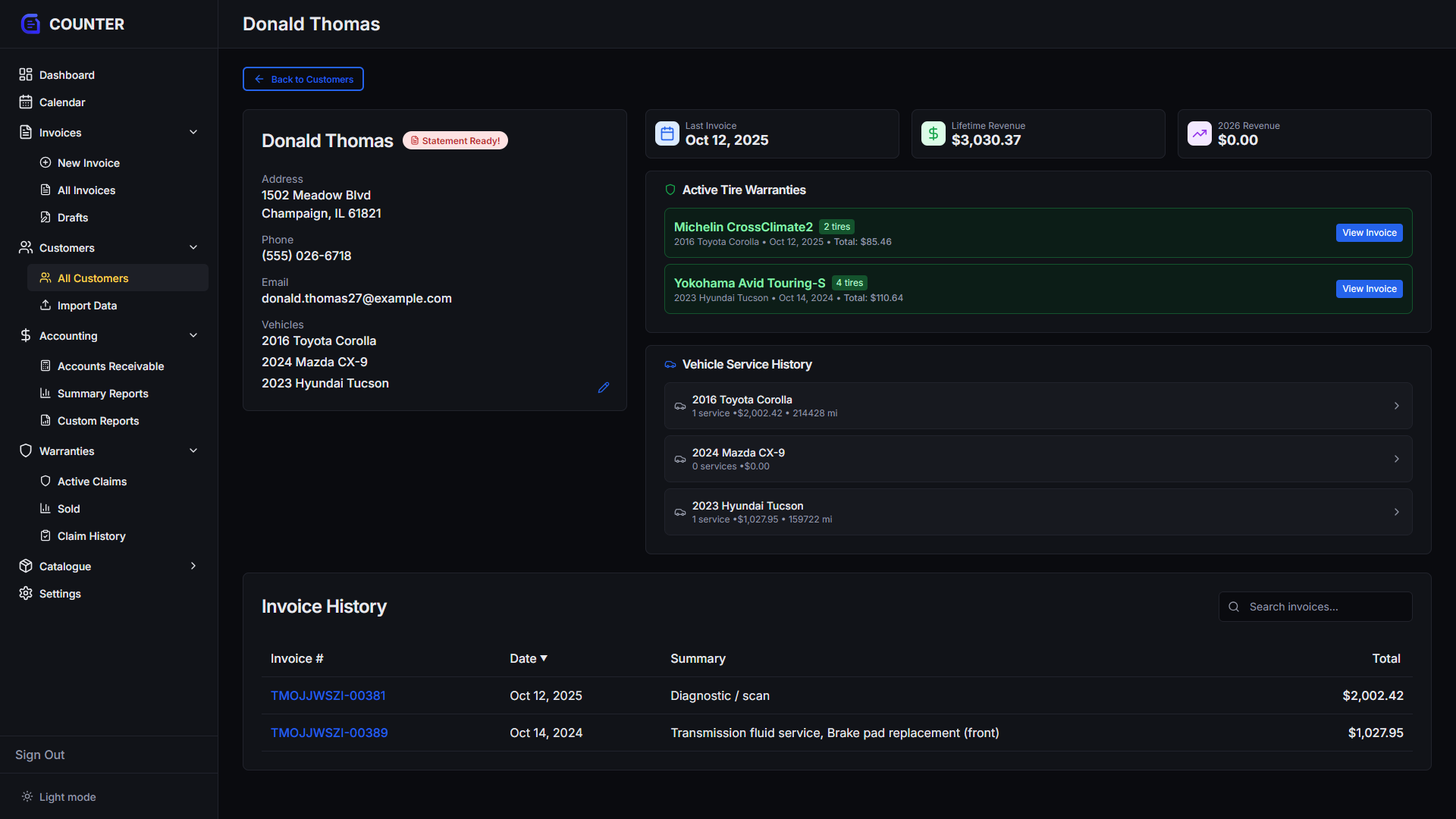1456x819 pixels.
Task: Focus the Search invoices field
Action: pyautogui.click(x=1316, y=607)
